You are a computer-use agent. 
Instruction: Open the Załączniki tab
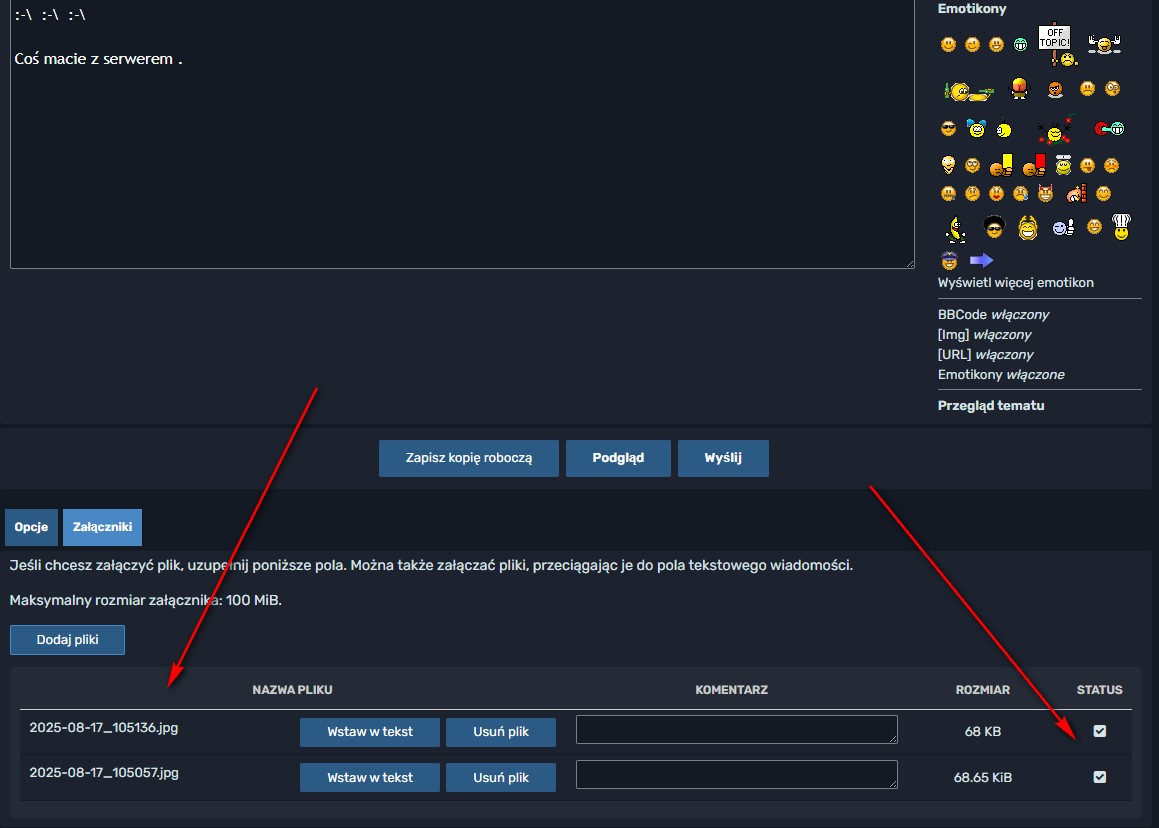(x=102, y=527)
